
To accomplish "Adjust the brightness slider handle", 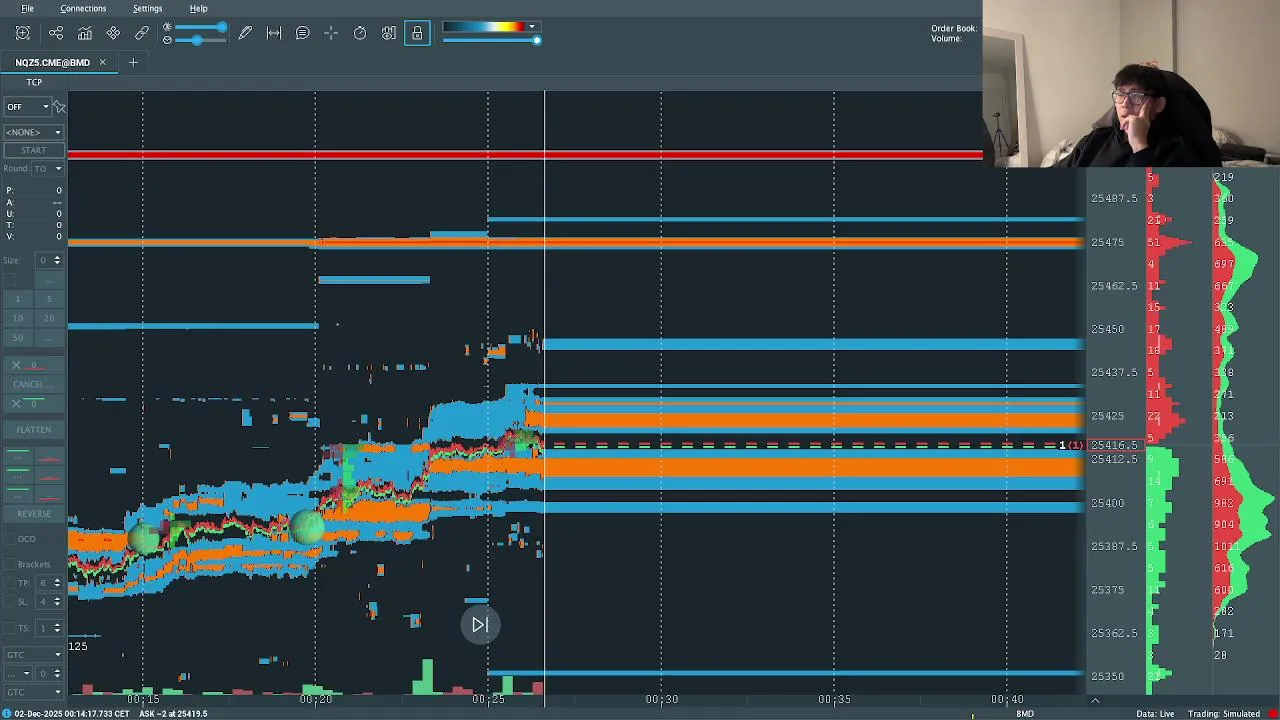I will click(221, 27).
